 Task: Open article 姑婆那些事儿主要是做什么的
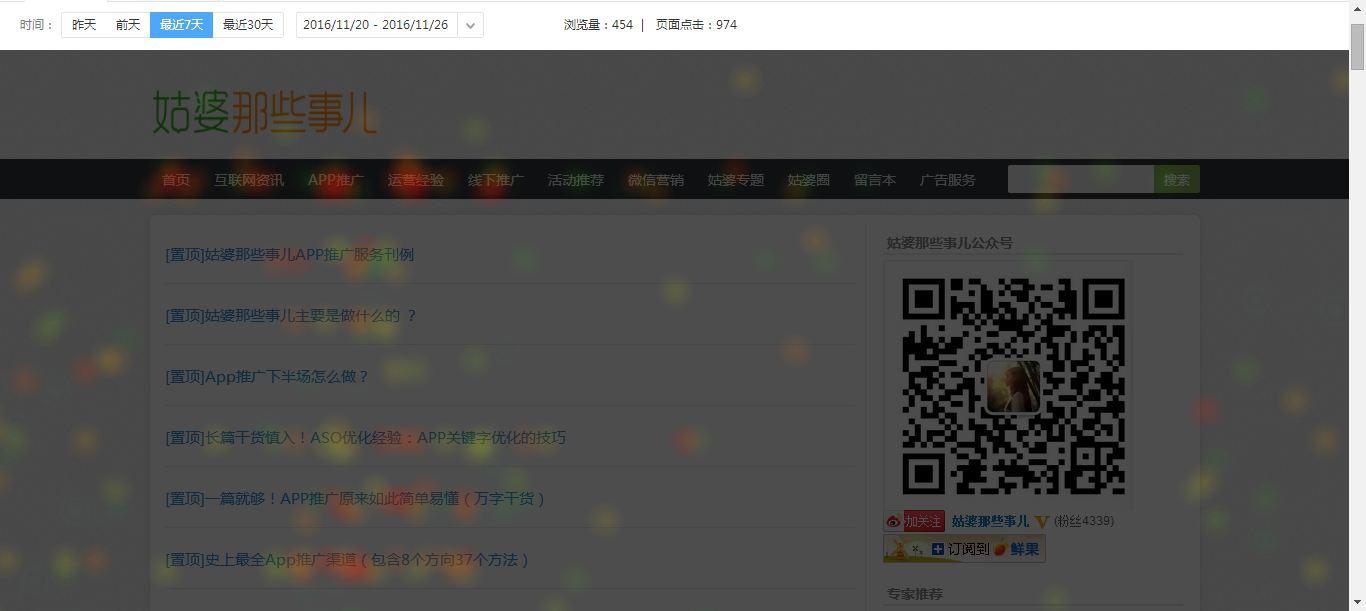(291, 315)
